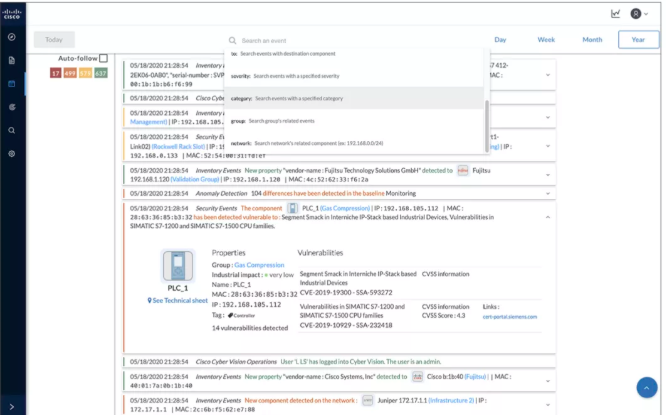Click the PLC_1 device icon in properties
Screen dimensions: 666x419
177,266
